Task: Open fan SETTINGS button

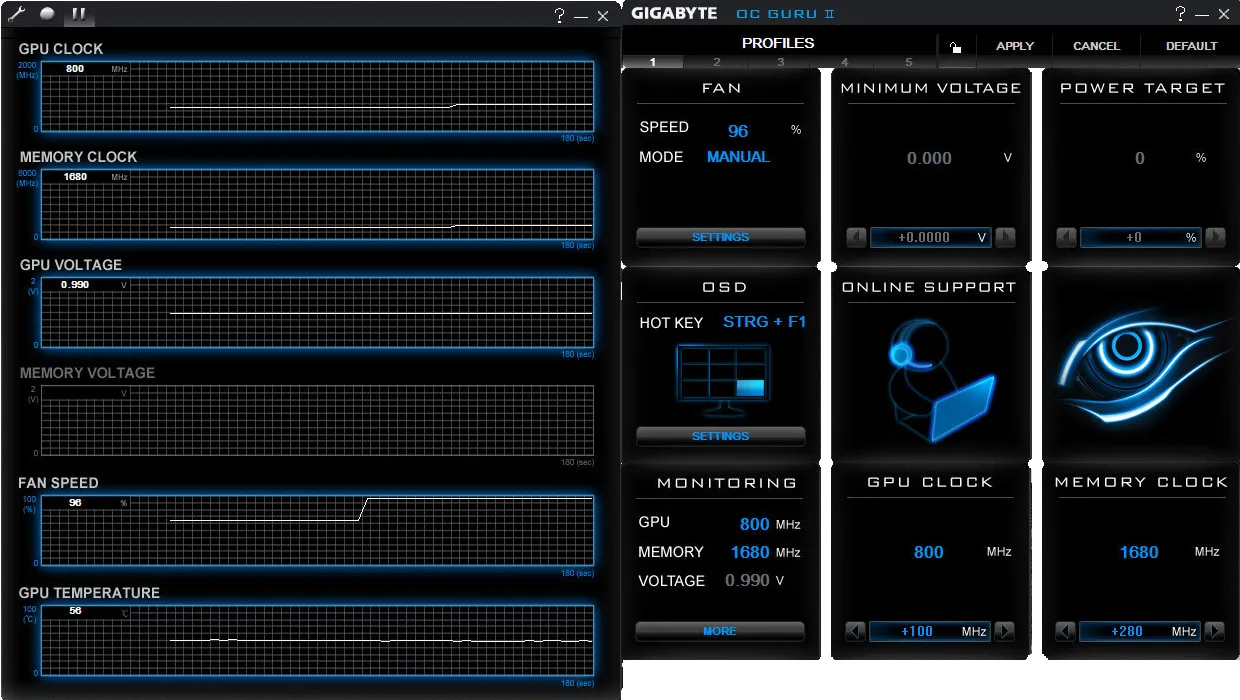Action: point(720,237)
